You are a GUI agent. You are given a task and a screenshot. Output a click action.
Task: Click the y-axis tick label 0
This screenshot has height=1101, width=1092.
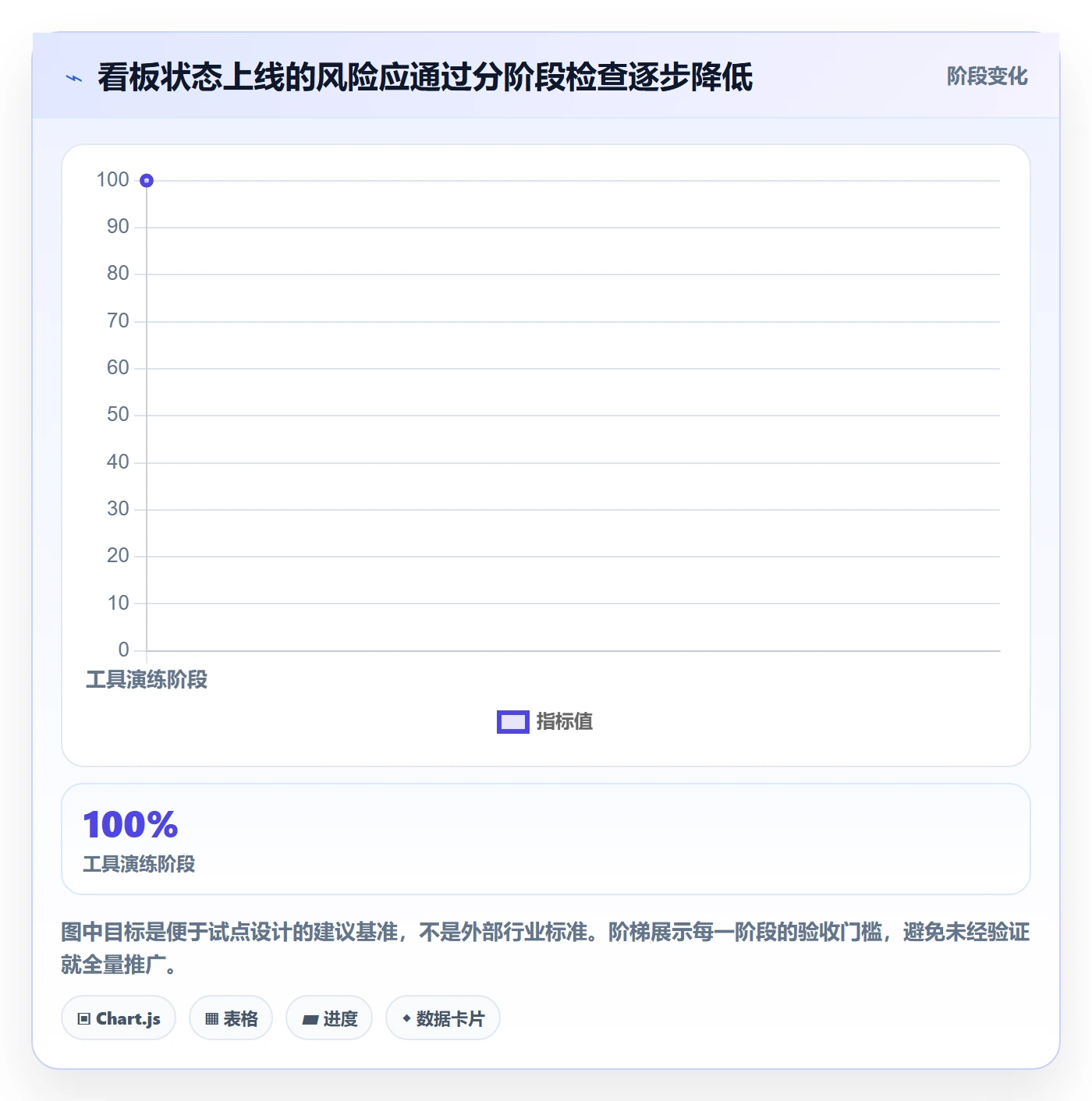123,650
